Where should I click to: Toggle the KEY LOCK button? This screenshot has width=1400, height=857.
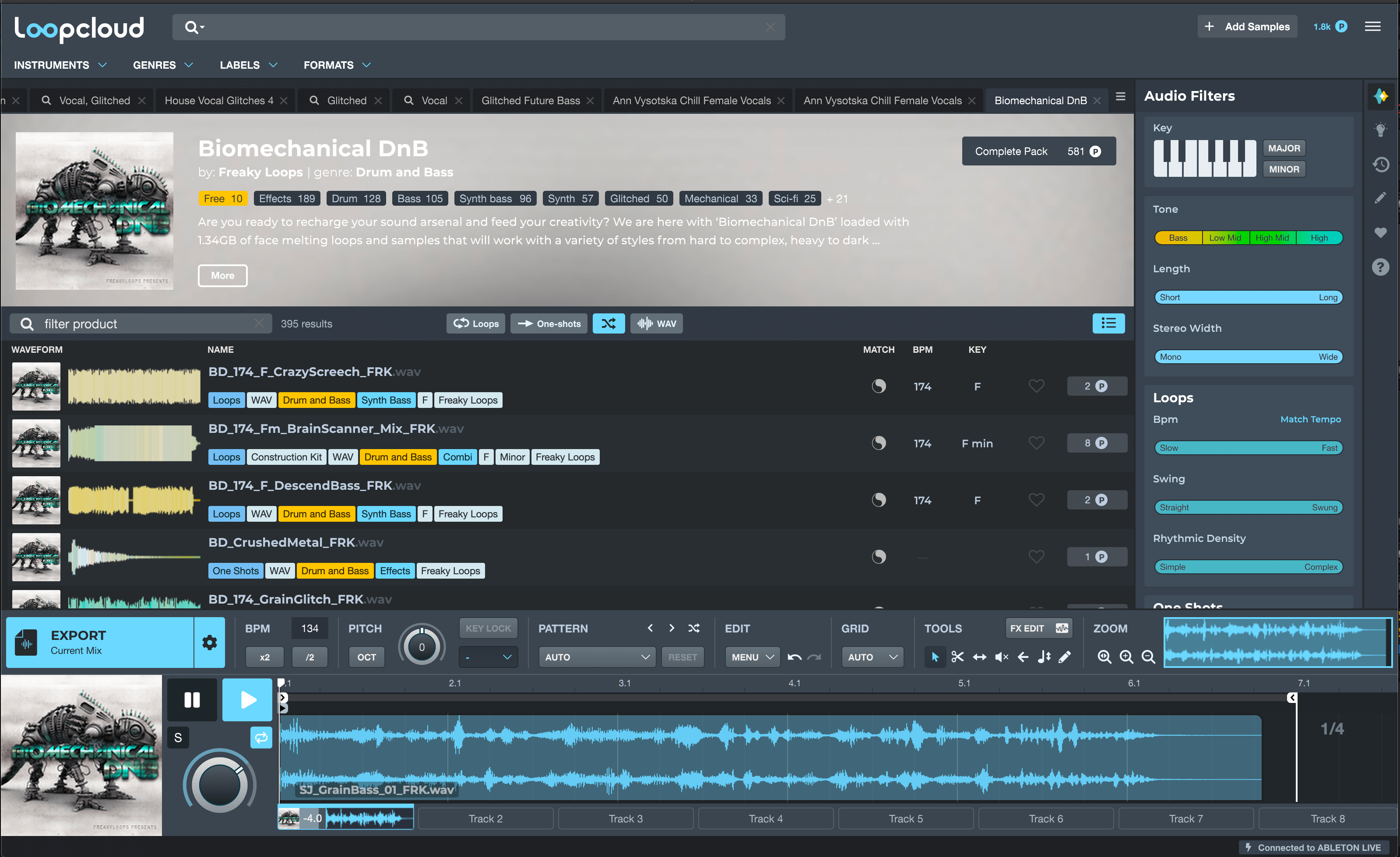[488, 628]
